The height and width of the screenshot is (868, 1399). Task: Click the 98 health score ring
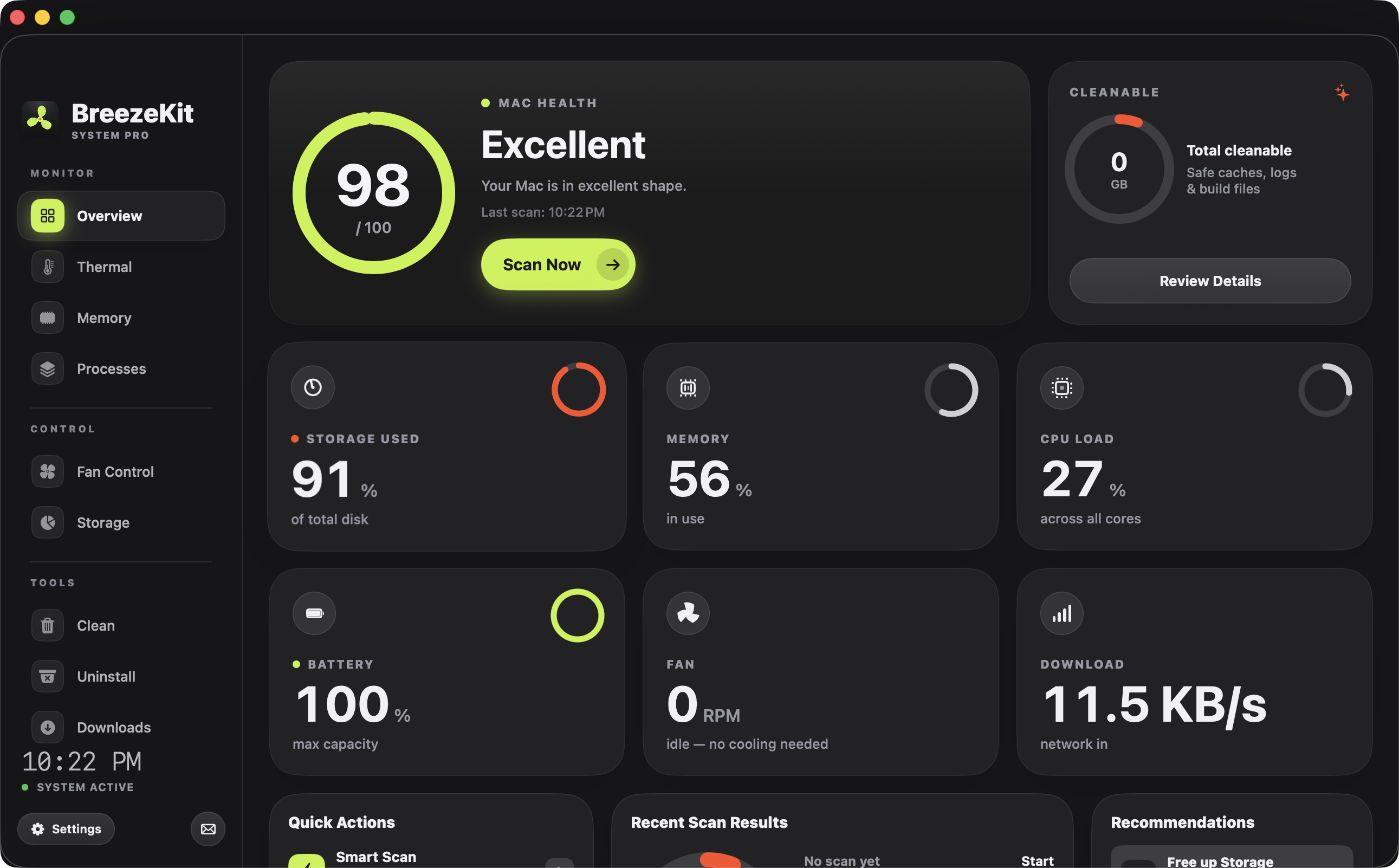[x=374, y=193]
